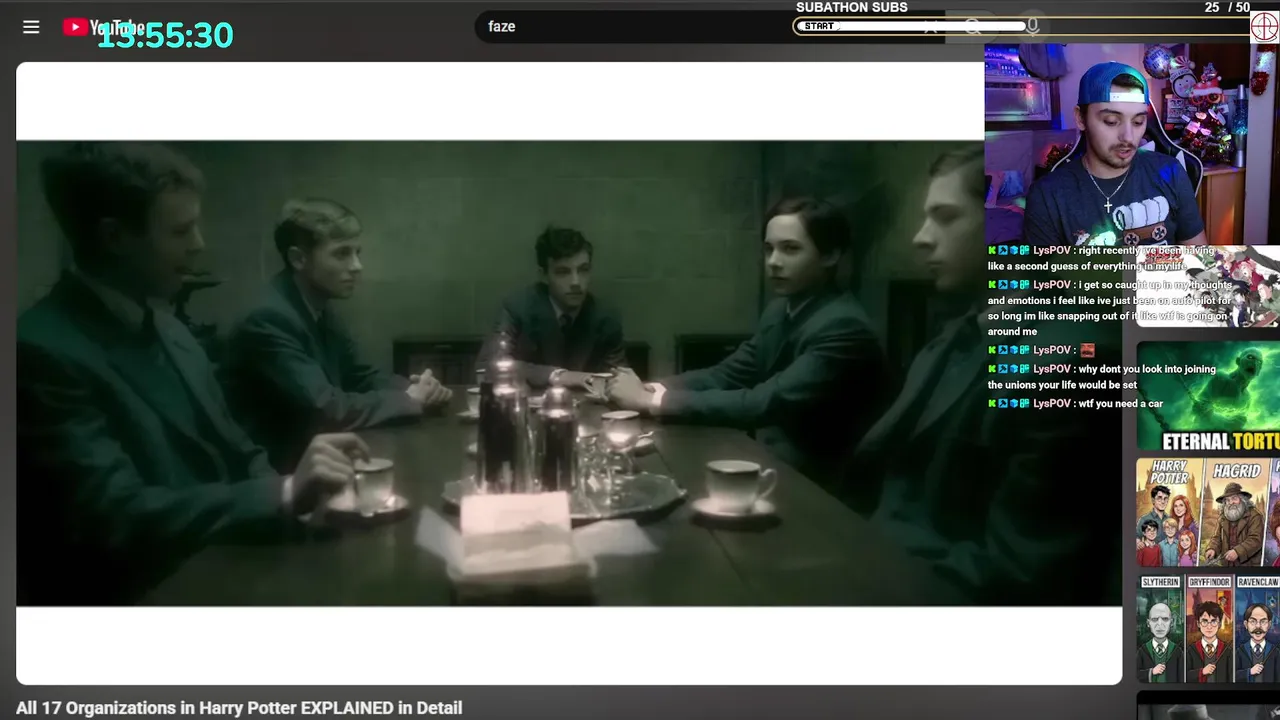The height and width of the screenshot is (720, 1280).
Task: Click the chat message about joining the unions
Action: pos(1102,377)
